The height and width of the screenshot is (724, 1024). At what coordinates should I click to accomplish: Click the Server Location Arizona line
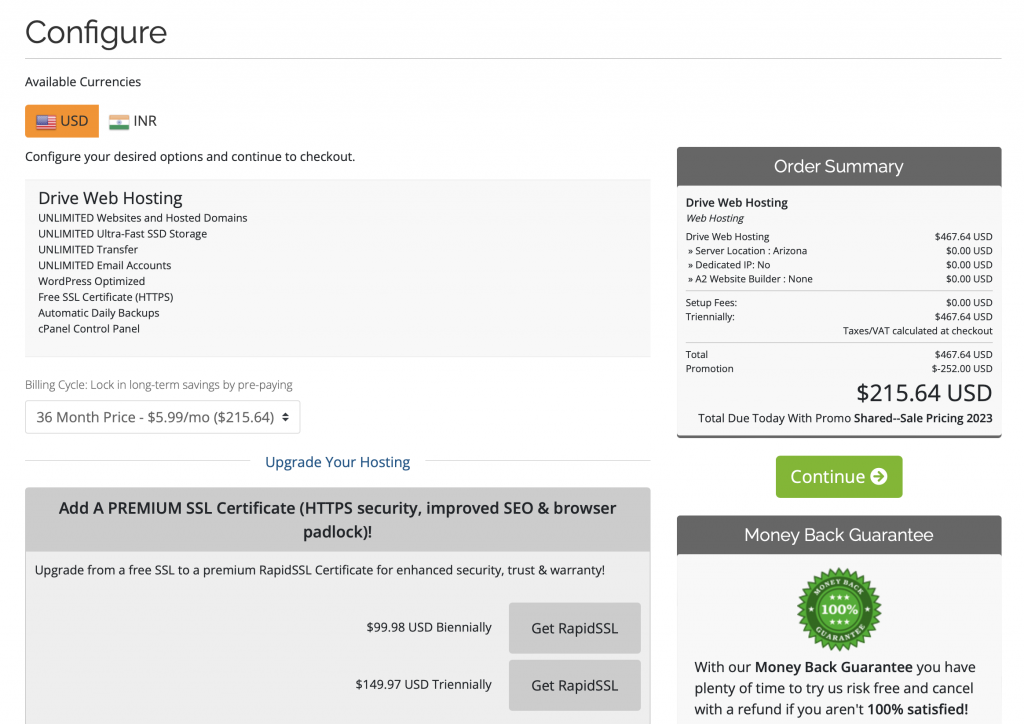(x=747, y=251)
